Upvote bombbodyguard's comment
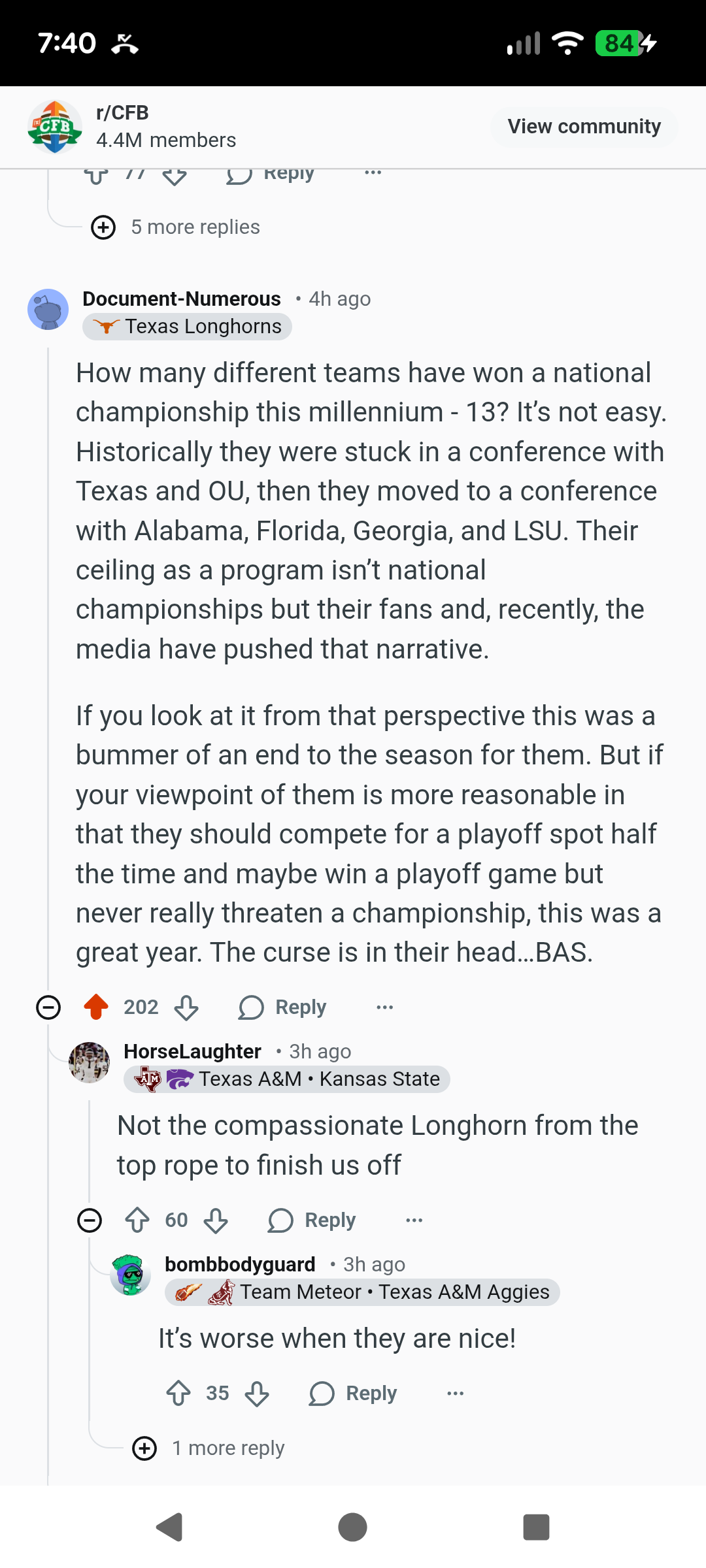The image size is (706, 1568). tap(178, 1393)
